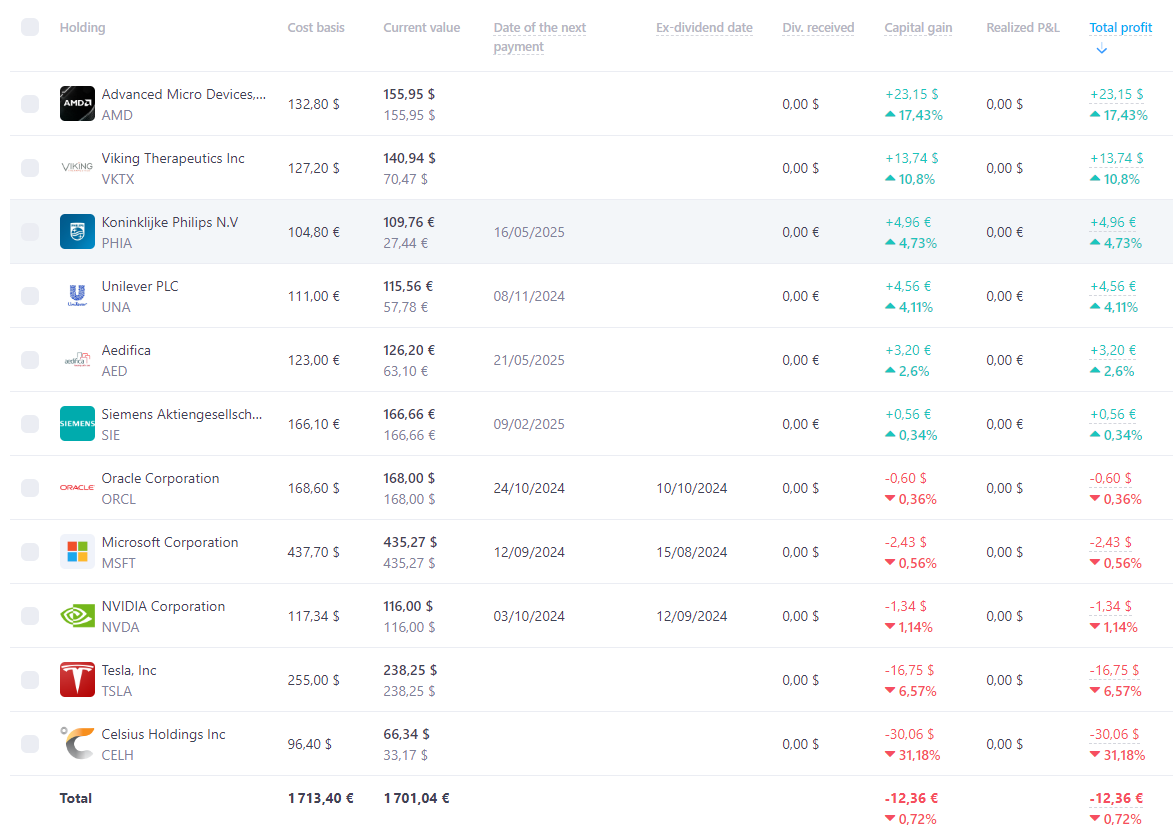Viewport: 1173px width, 839px height.
Task: Check the Oracle Corporation row checkbox
Action: (x=30, y=488)
